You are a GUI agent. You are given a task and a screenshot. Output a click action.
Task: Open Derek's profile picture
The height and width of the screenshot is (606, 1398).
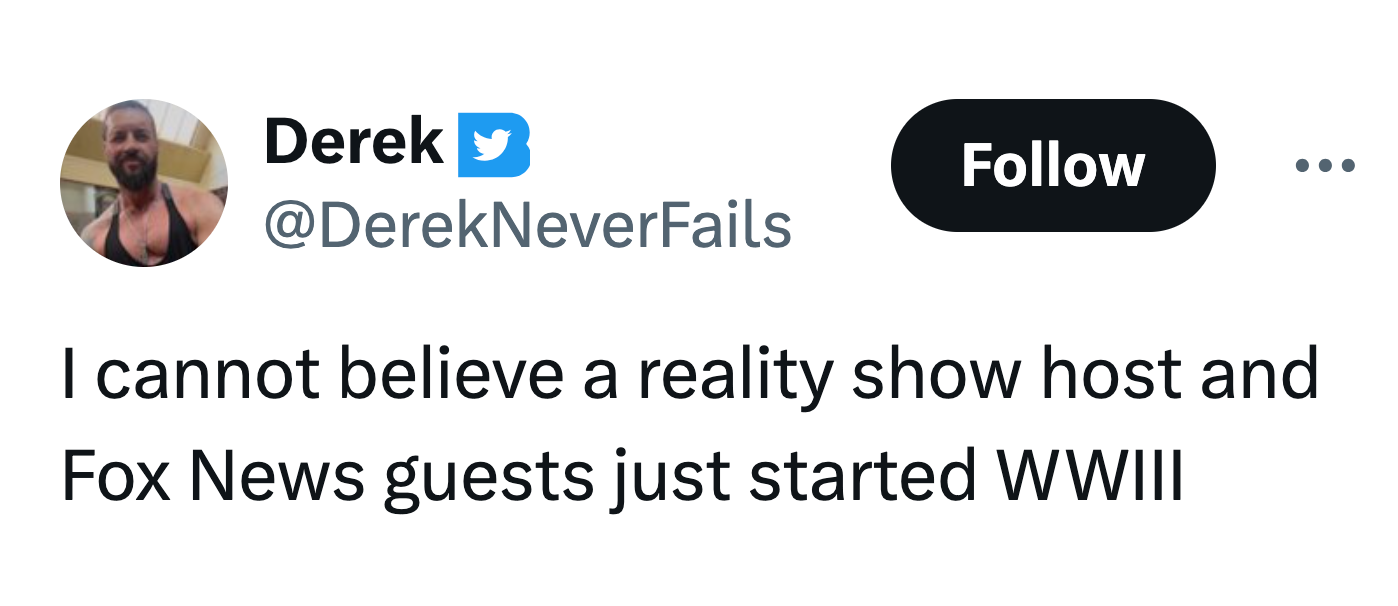(x=144, y=183)
